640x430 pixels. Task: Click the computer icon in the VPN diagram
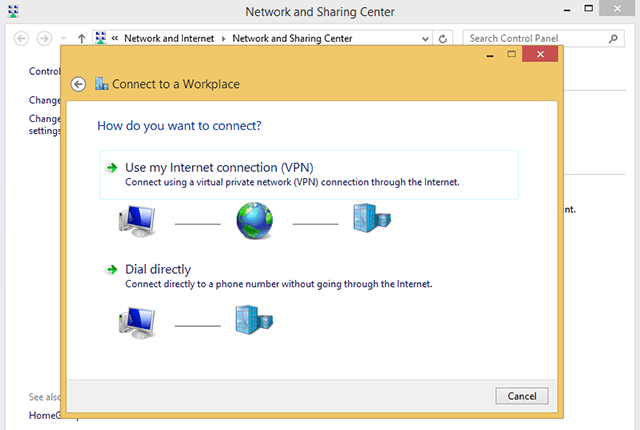click(x=137, y=221)
